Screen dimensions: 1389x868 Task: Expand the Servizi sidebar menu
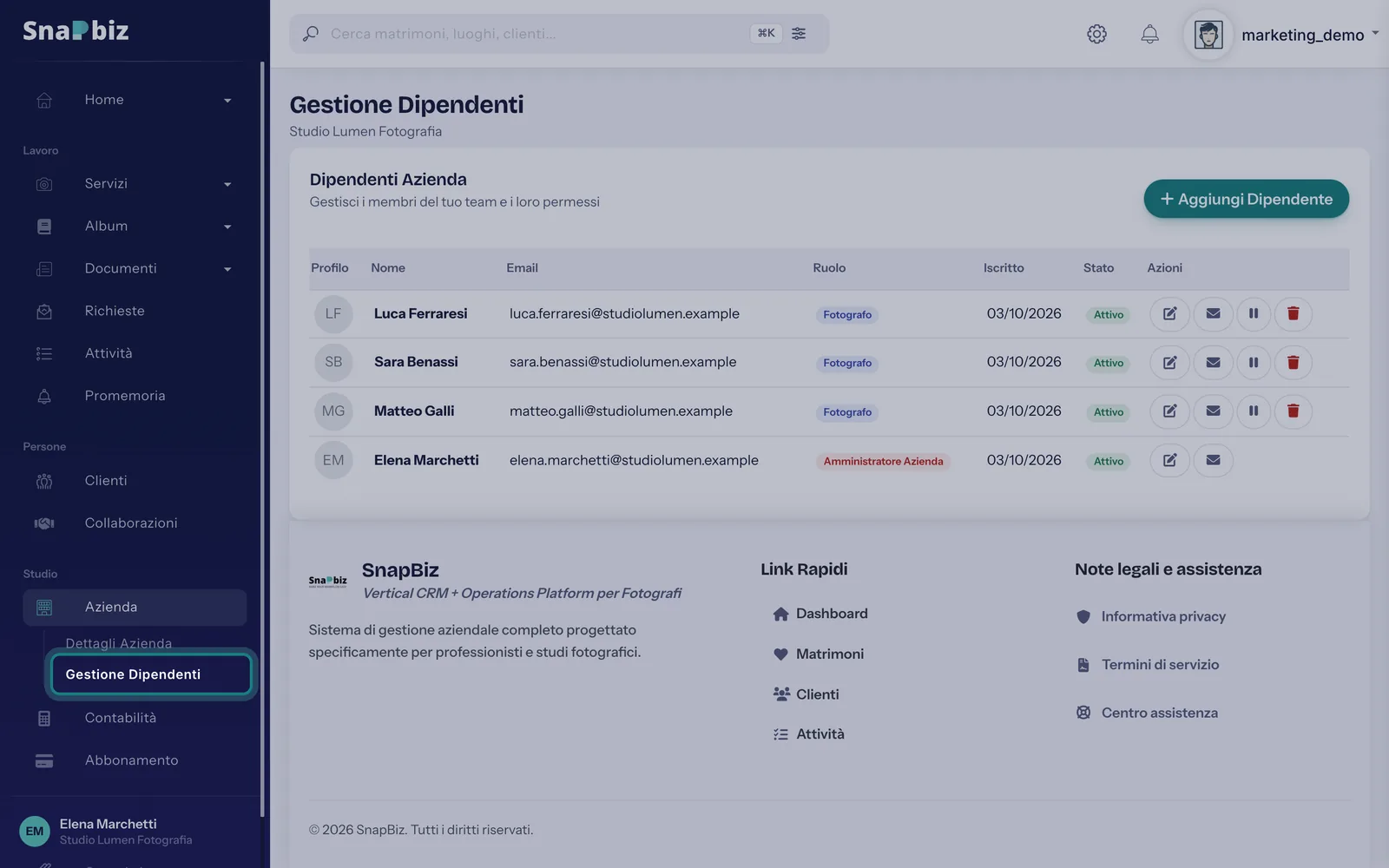click(135, 184)
